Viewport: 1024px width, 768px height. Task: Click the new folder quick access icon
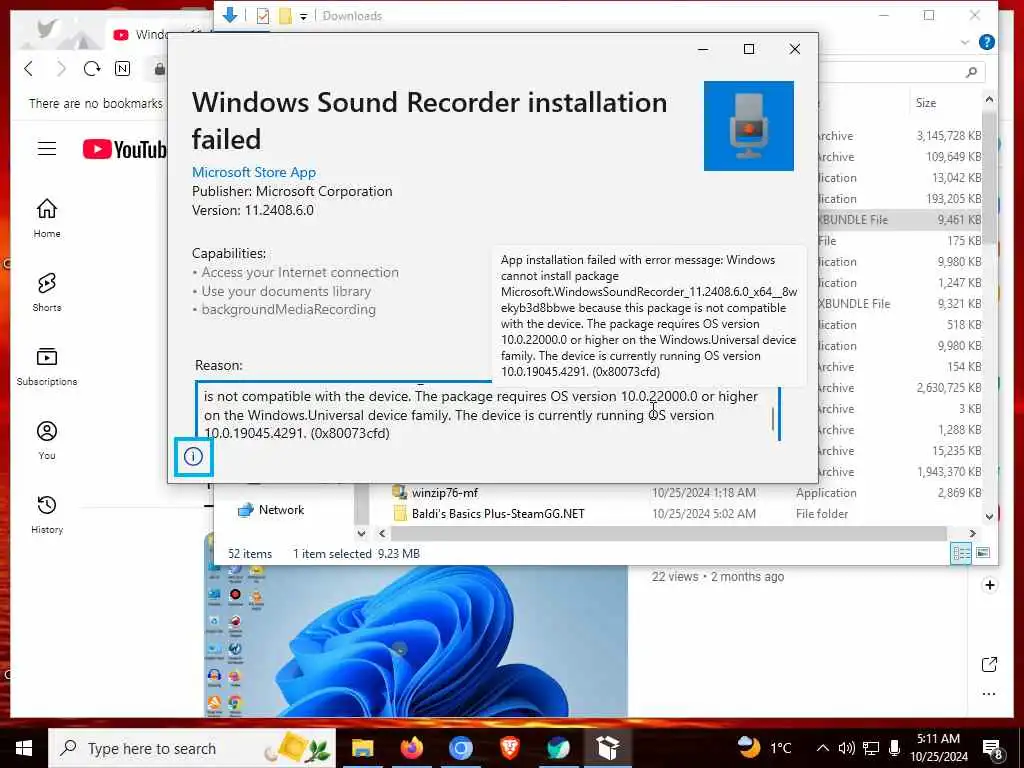(285, 16)
